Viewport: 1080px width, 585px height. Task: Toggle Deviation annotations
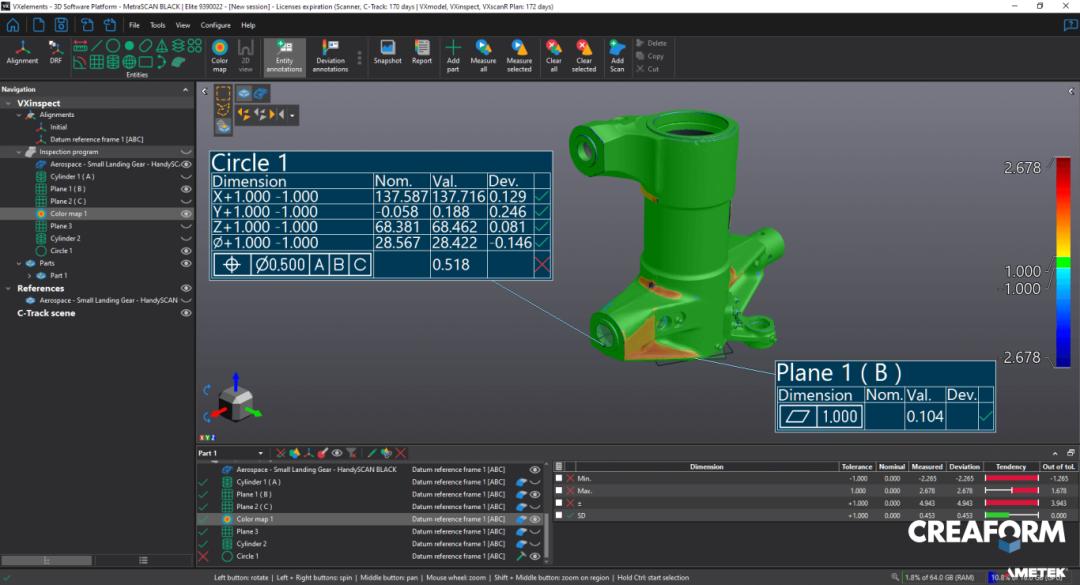tap(331, 56)
